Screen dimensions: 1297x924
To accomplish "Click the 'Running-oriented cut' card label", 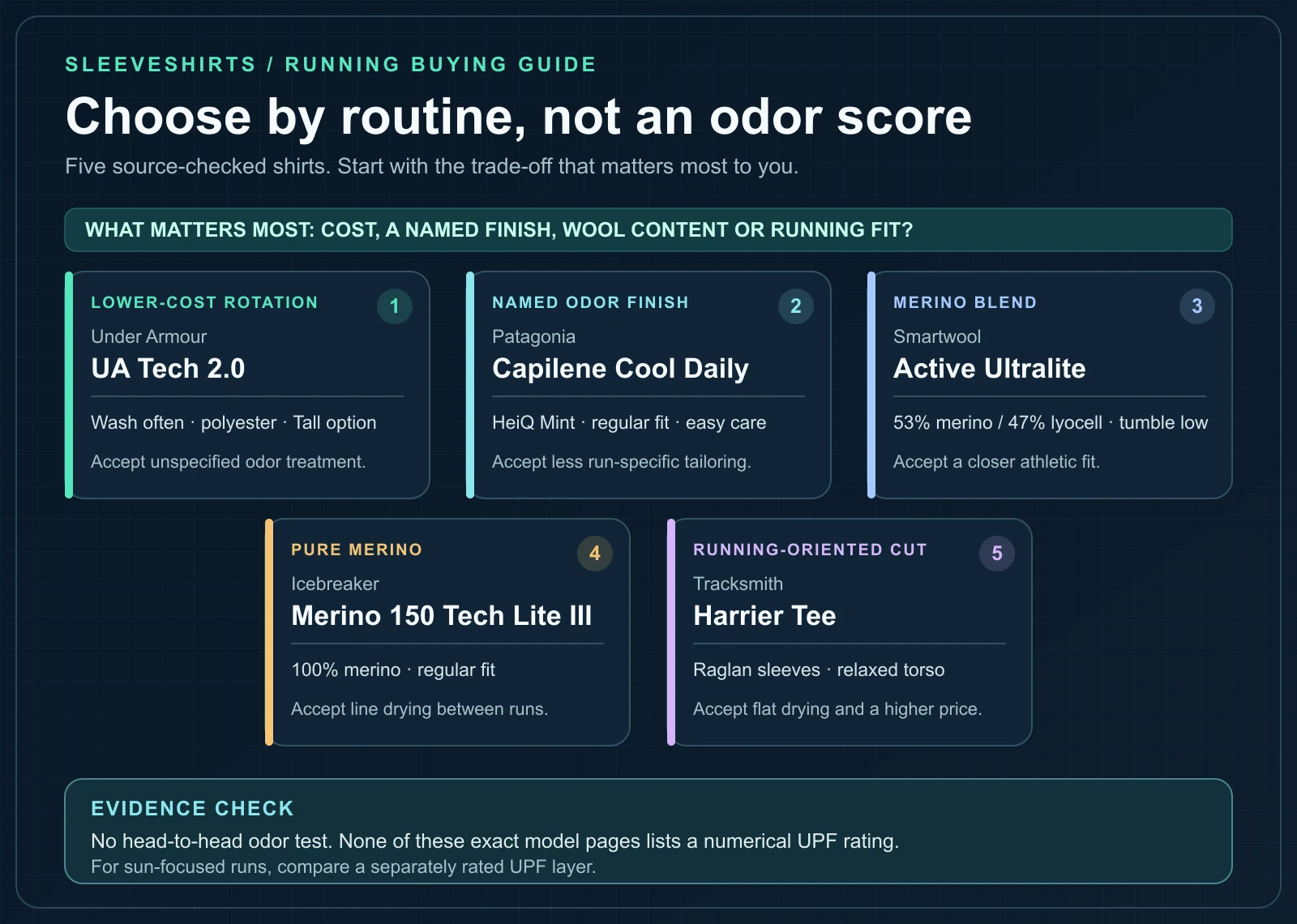I will coord(810,550).
